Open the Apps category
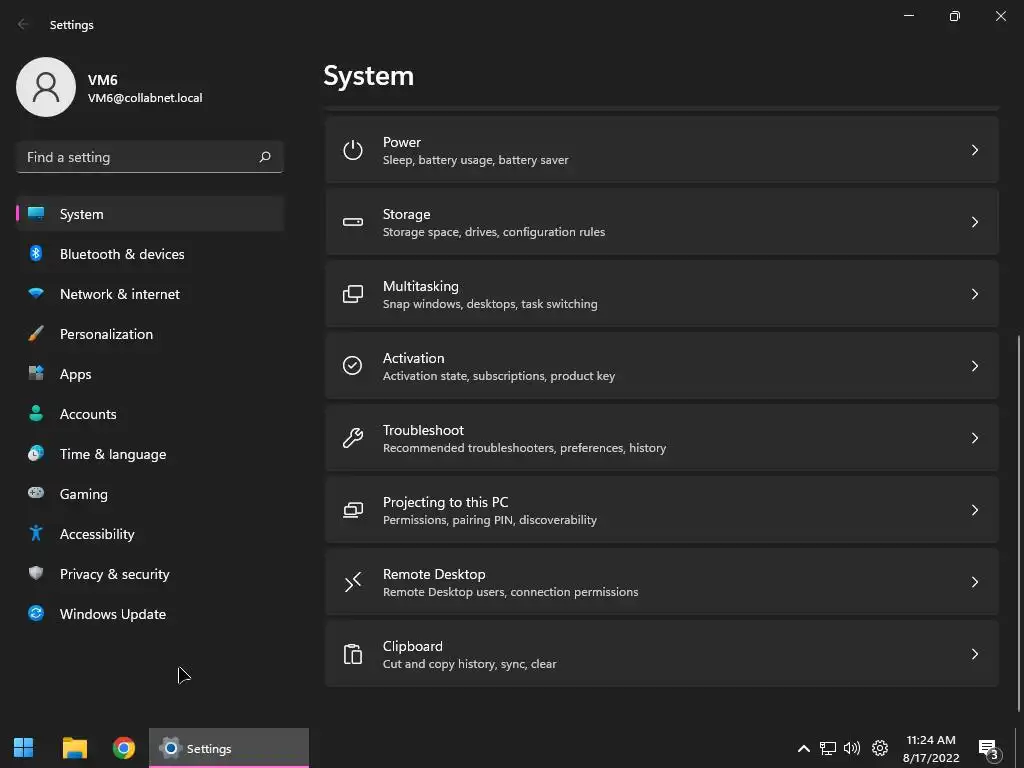The width and height of the screenshot is (1024, 768). [150, 374]
